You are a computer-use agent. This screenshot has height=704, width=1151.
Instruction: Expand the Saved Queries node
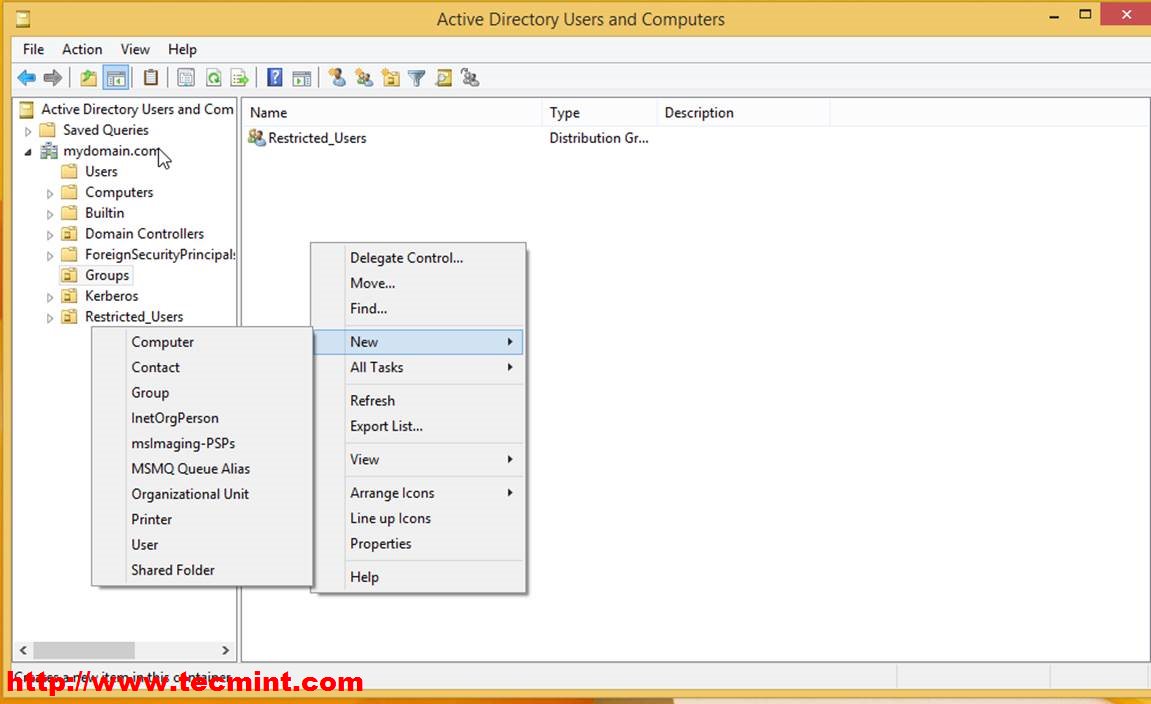pos(28,131)
